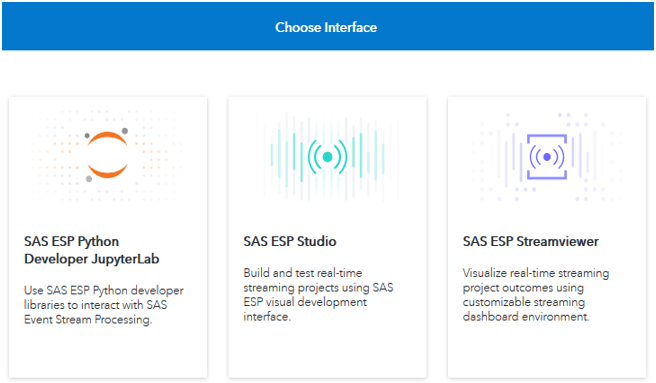Screen dimensions: 656x383
Task: Click the gray dot at the Jupyter logo's upper right
Action: pyautogui.click(x=125, y=131)
